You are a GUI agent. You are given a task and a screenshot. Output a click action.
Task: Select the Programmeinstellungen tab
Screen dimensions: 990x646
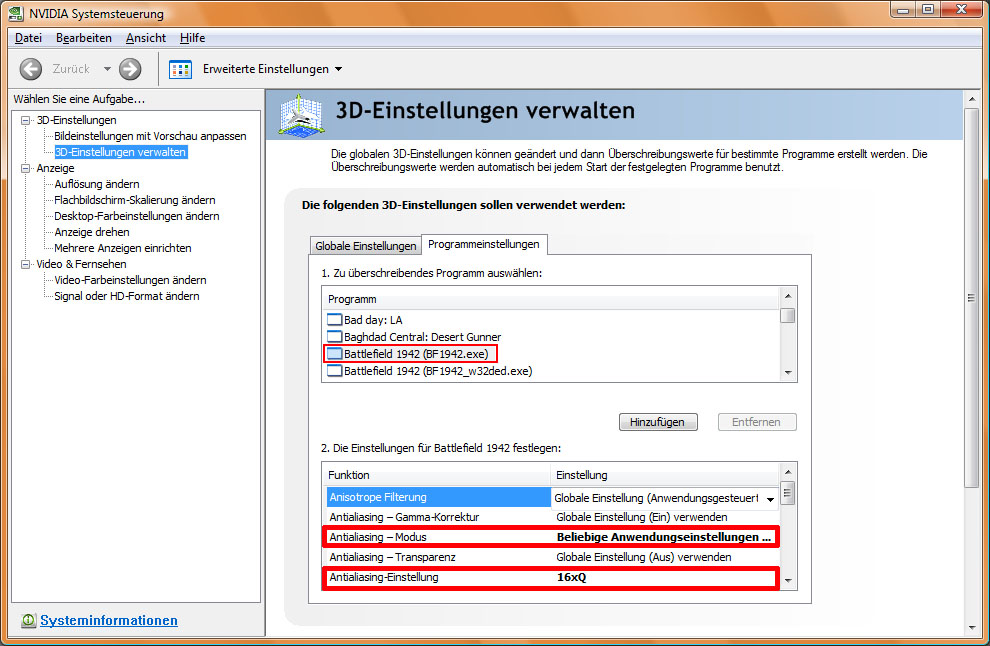484,244
